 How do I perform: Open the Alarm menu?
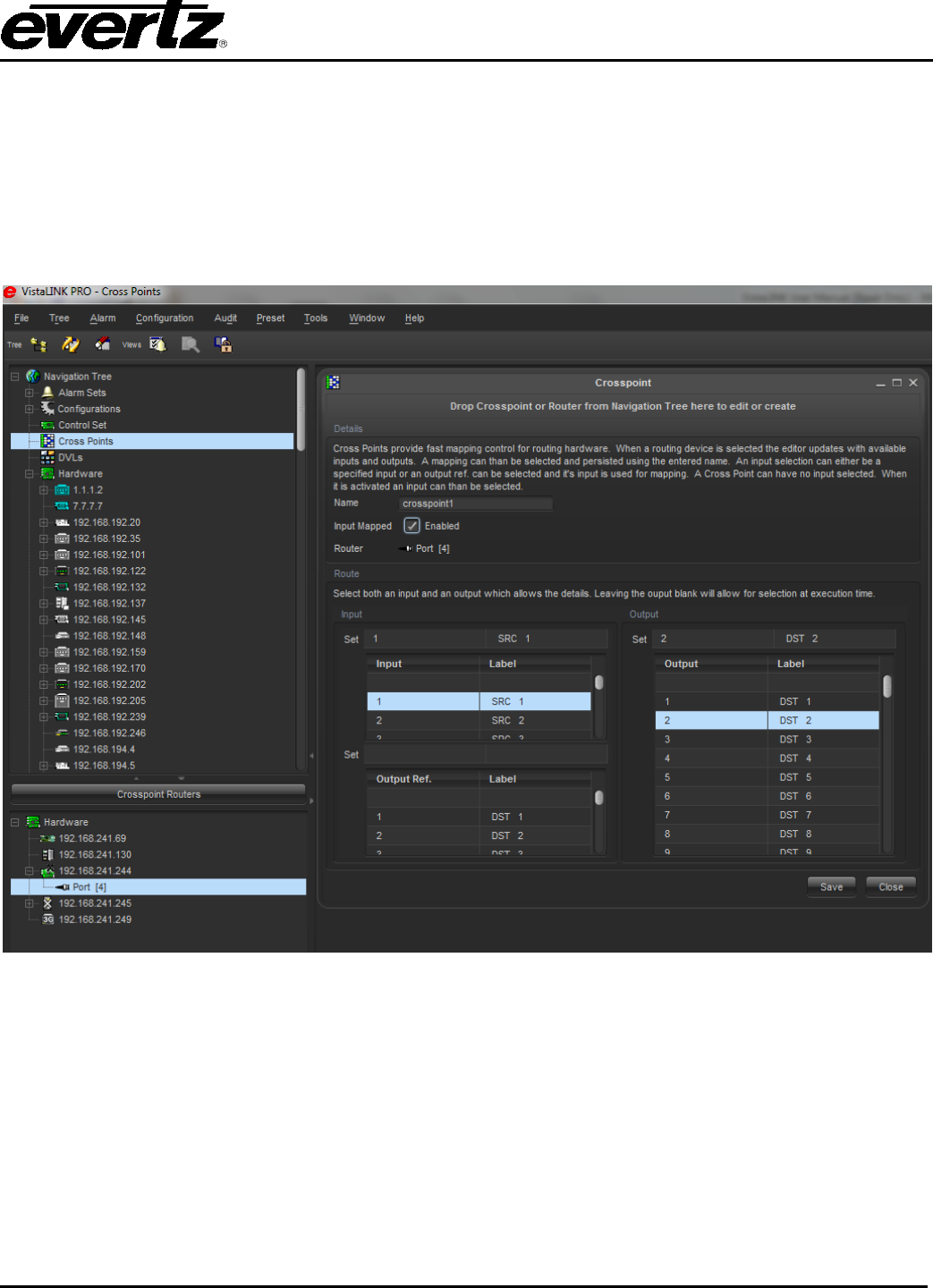coord(103,318)
